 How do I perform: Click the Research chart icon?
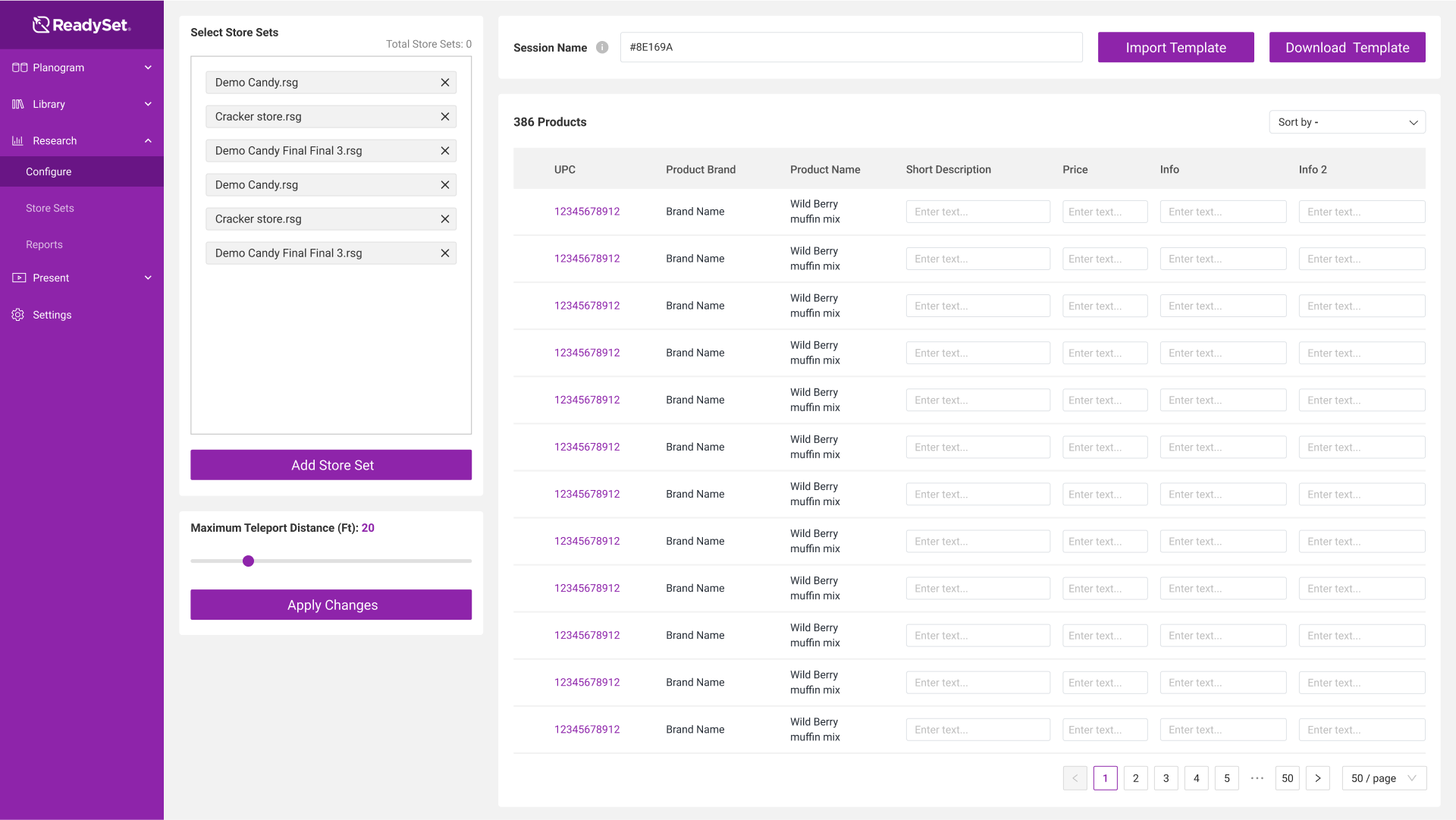[18, 140]
